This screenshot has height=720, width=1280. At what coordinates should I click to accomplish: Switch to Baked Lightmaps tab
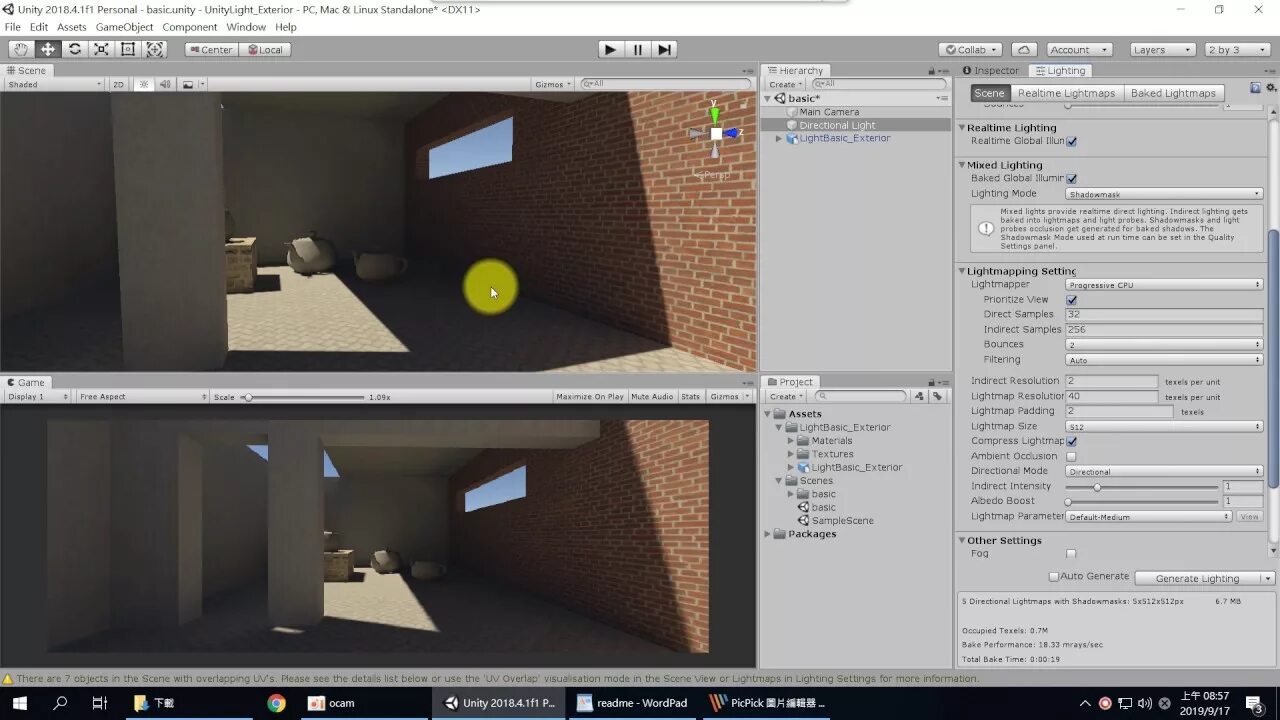(1173, 93)
